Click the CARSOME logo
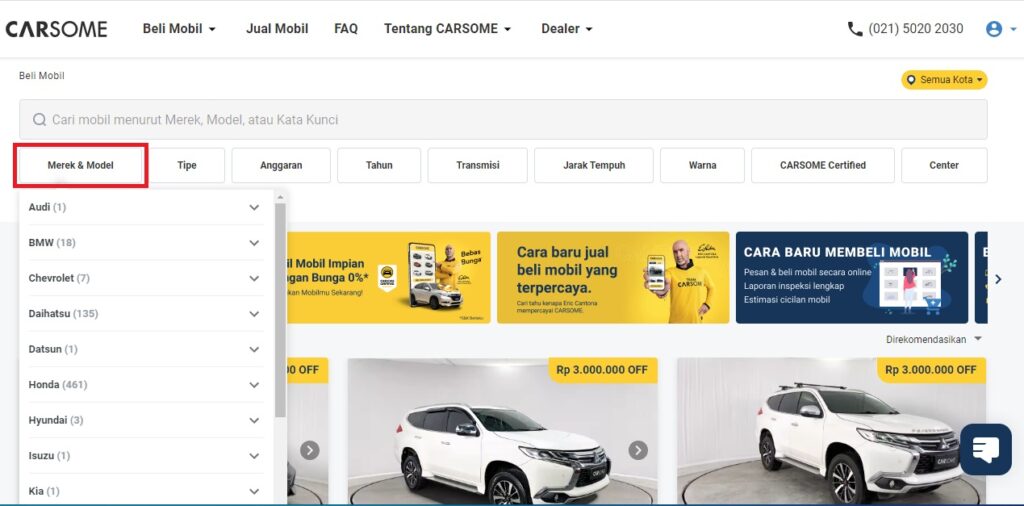 click(56, 29)
